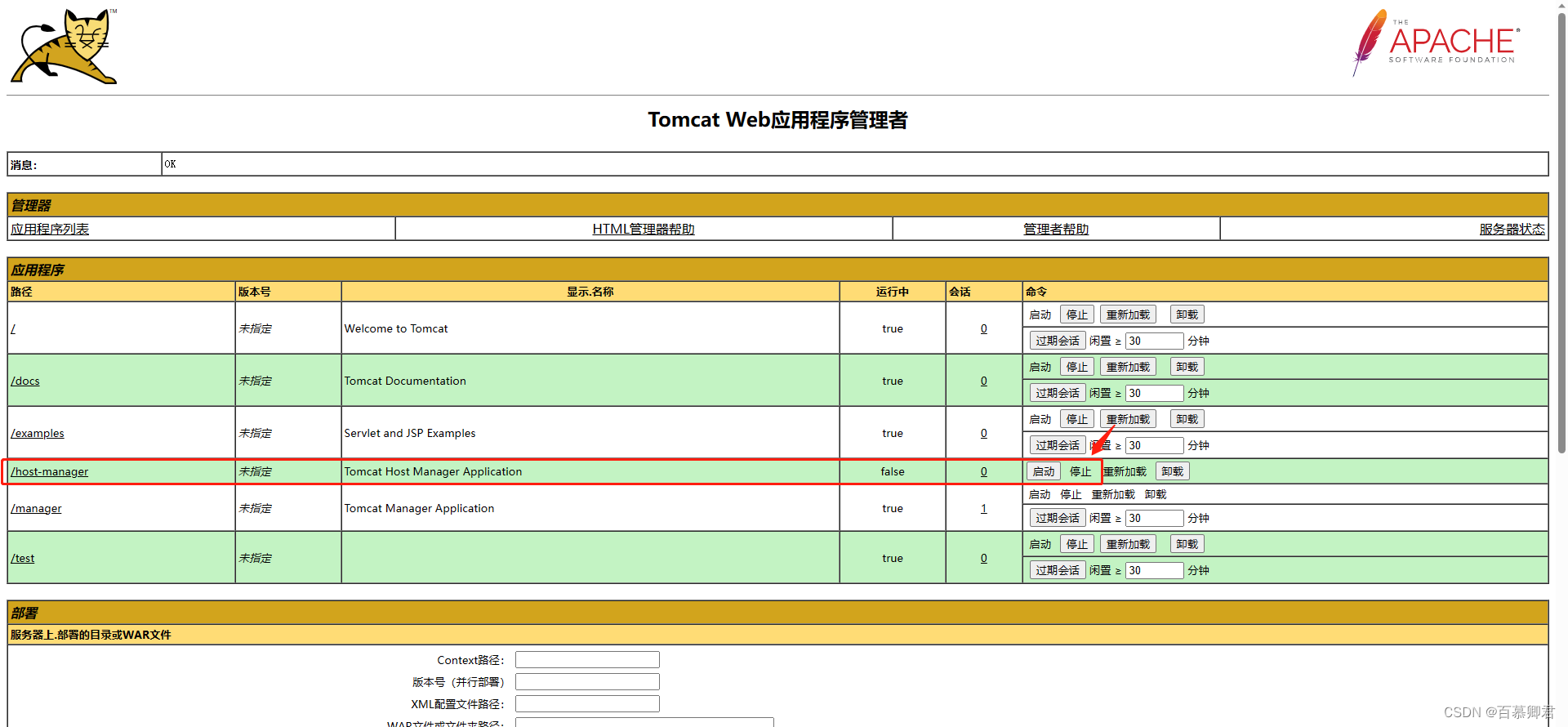Stop the Servlet and JSP Examples application
1568x727 pixels.
[1077, 419]
